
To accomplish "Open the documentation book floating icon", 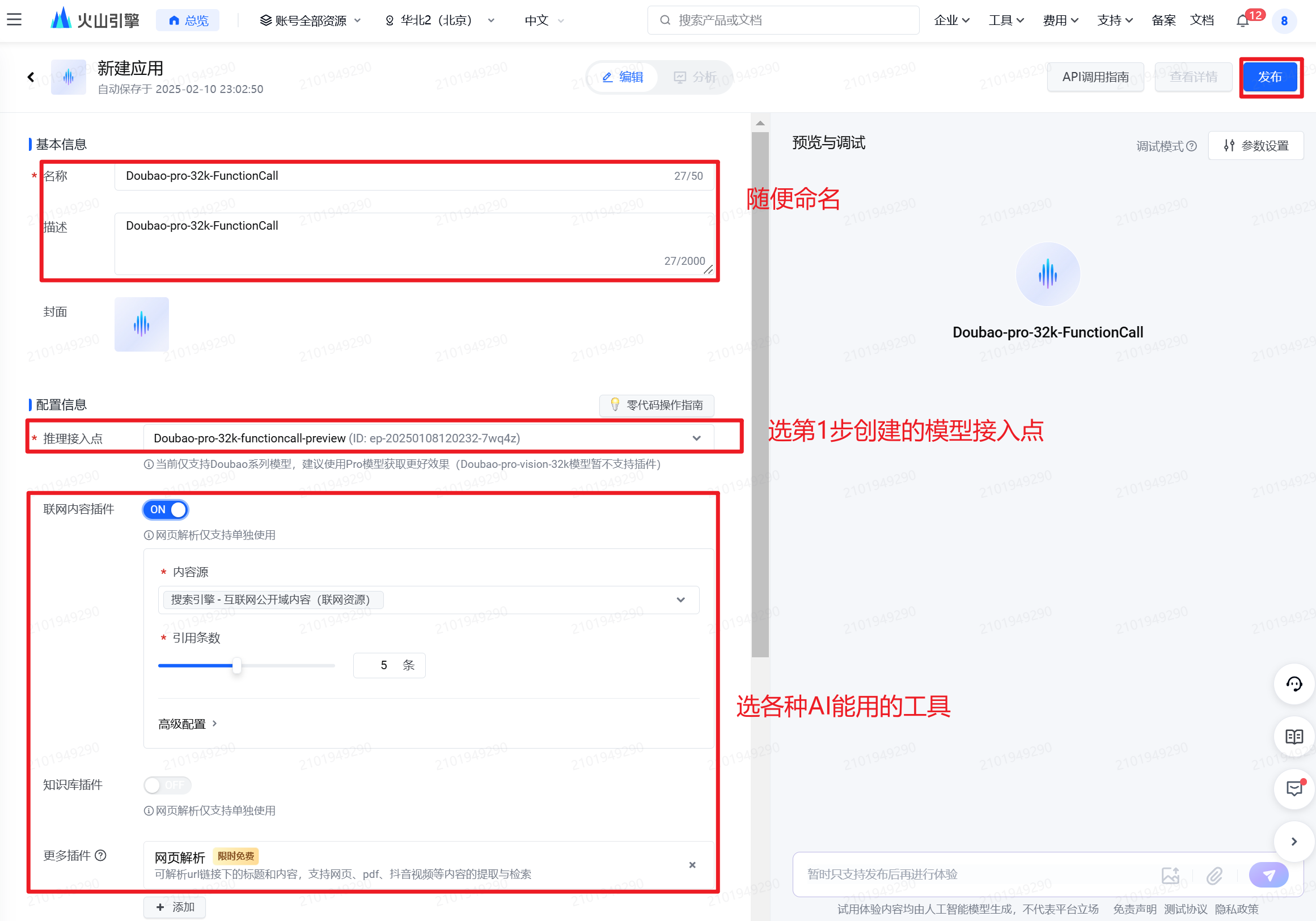I will pyautogui.click(x=1294, y=737).
